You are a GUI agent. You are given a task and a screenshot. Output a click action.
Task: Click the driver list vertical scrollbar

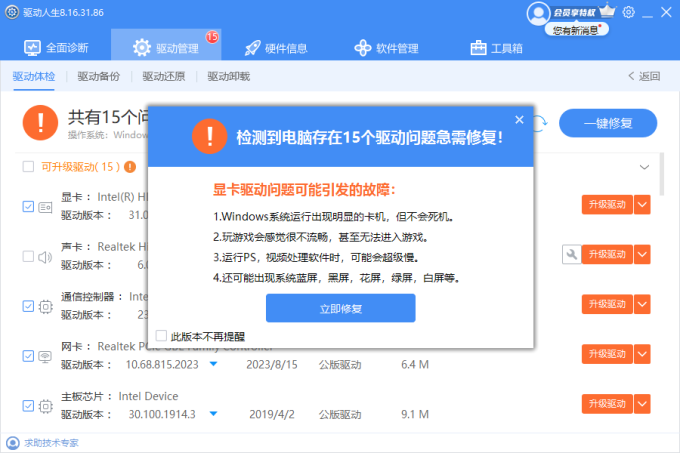coord(661,174)
